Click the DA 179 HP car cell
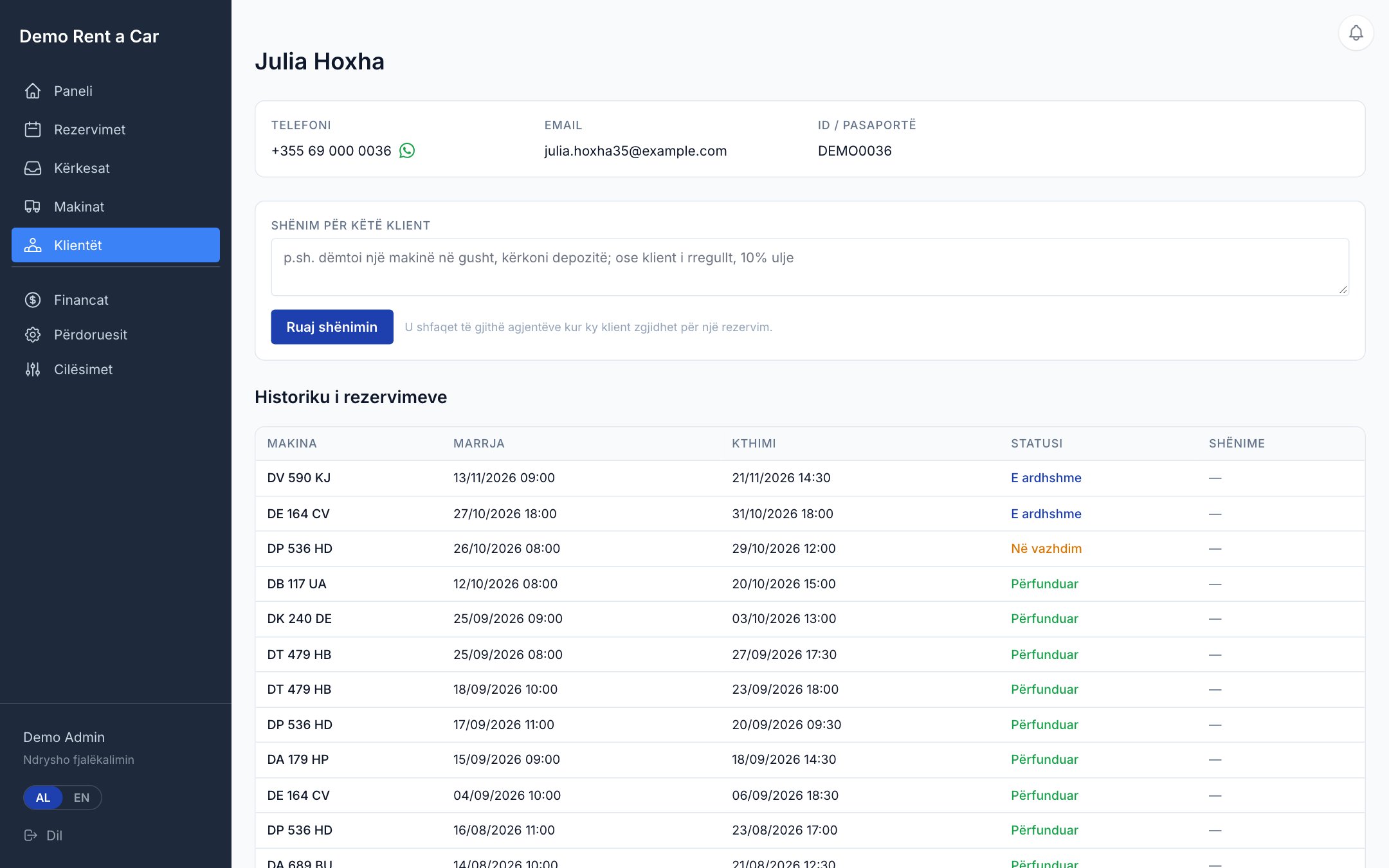 (x=298, y=759)
